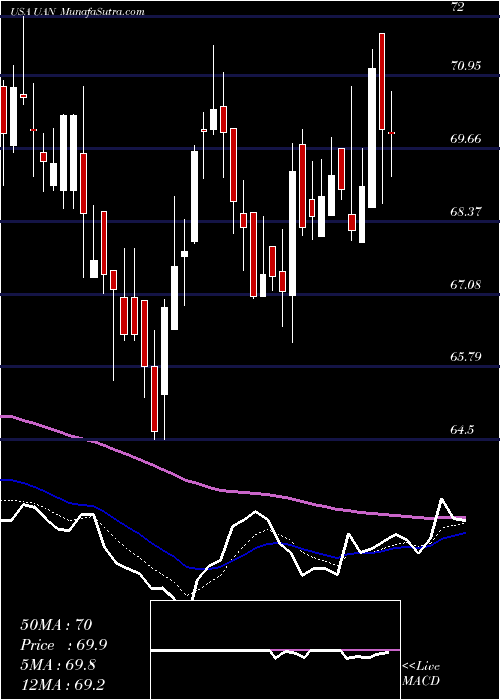The height and width of the screenshot is (700, 500).
Task: Click the 'Price : 69.9' legend text
Action: click(x=63, y=645)
